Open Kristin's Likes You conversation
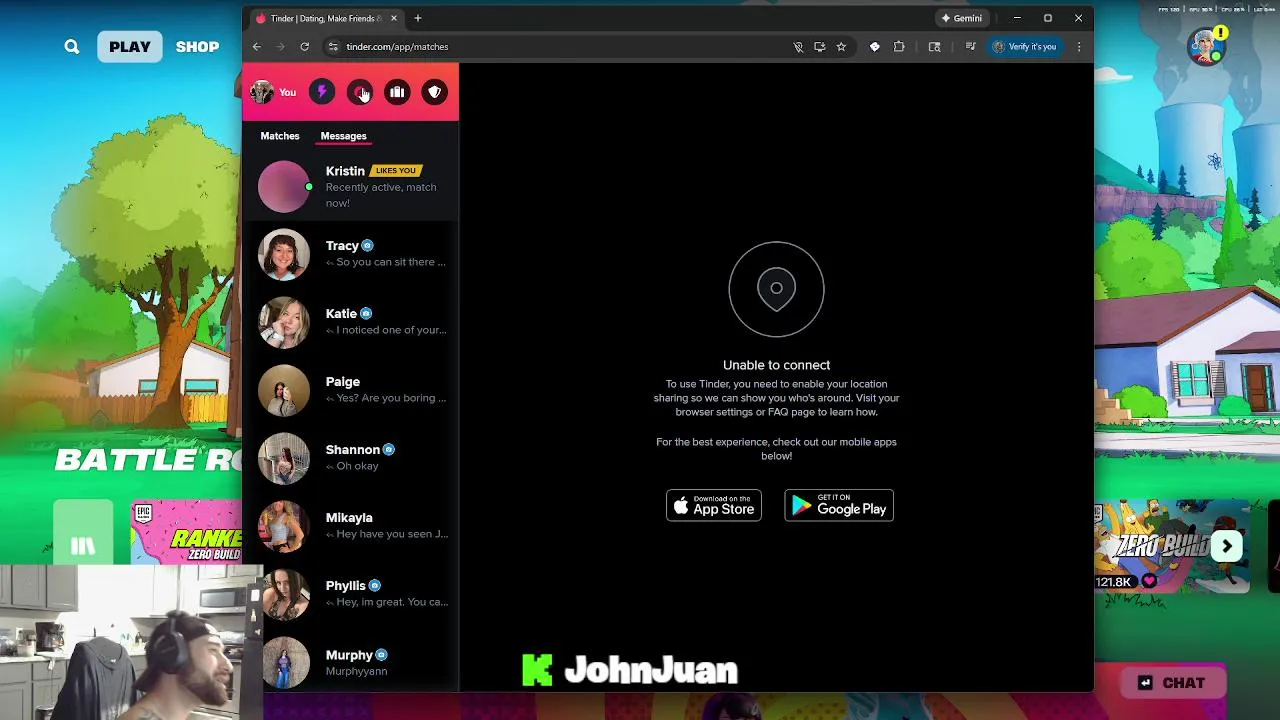 (351, 186)
